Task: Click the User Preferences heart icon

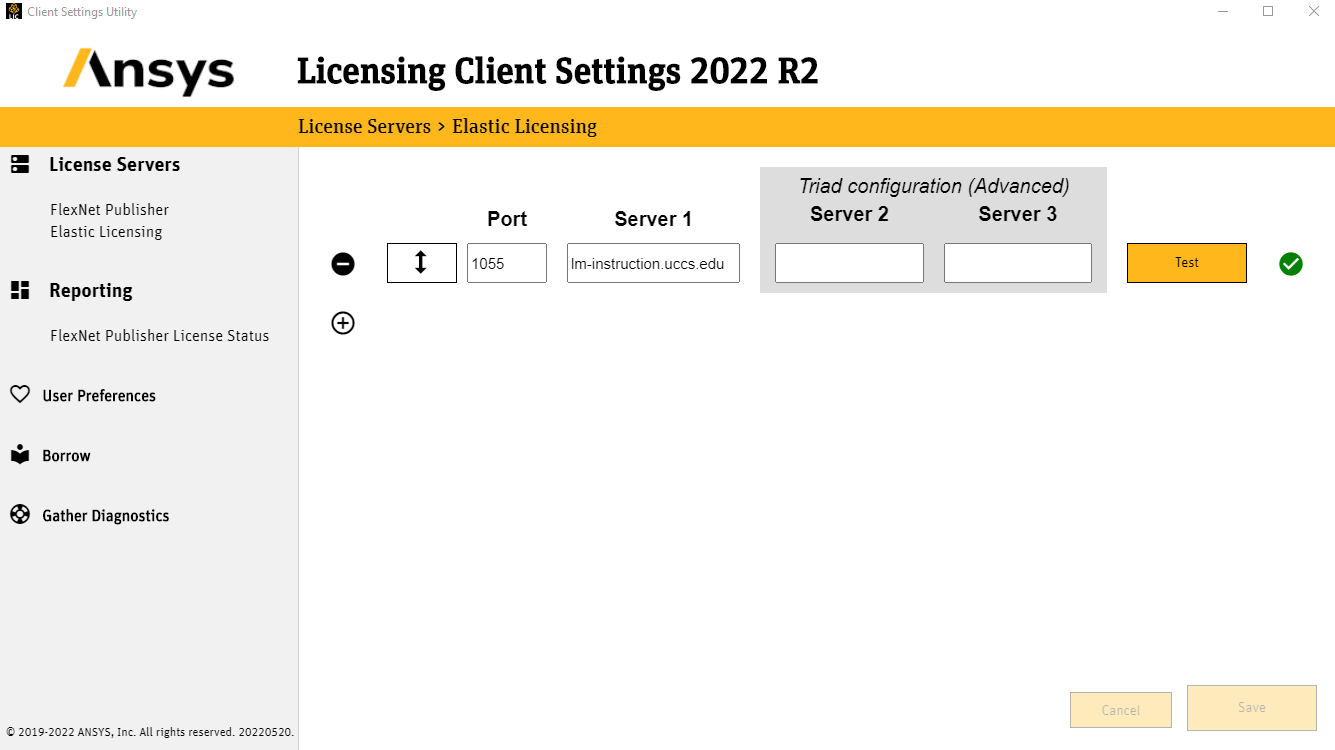Action: click(20, 395)
